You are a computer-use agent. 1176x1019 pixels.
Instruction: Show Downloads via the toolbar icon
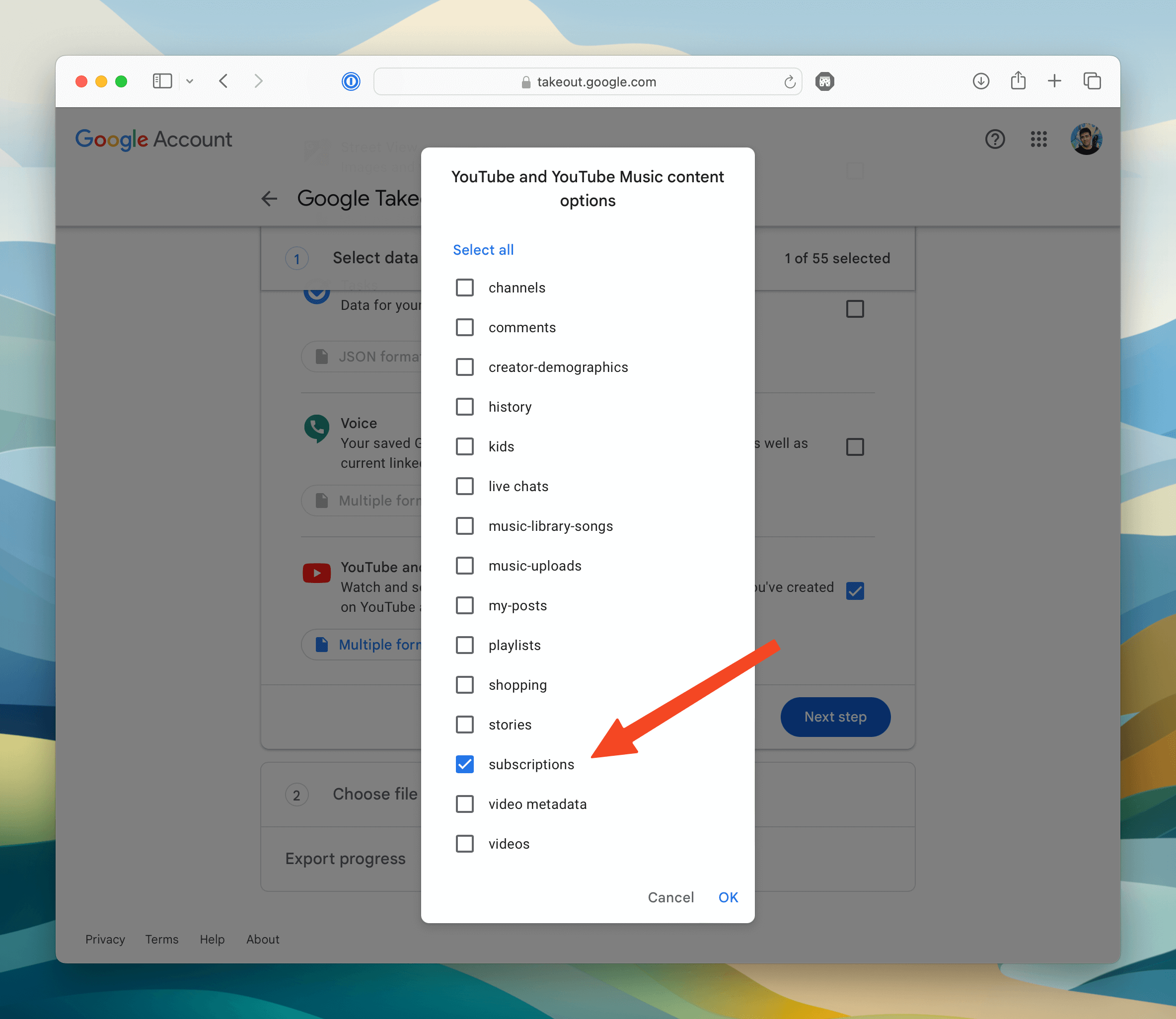[980, 81]
